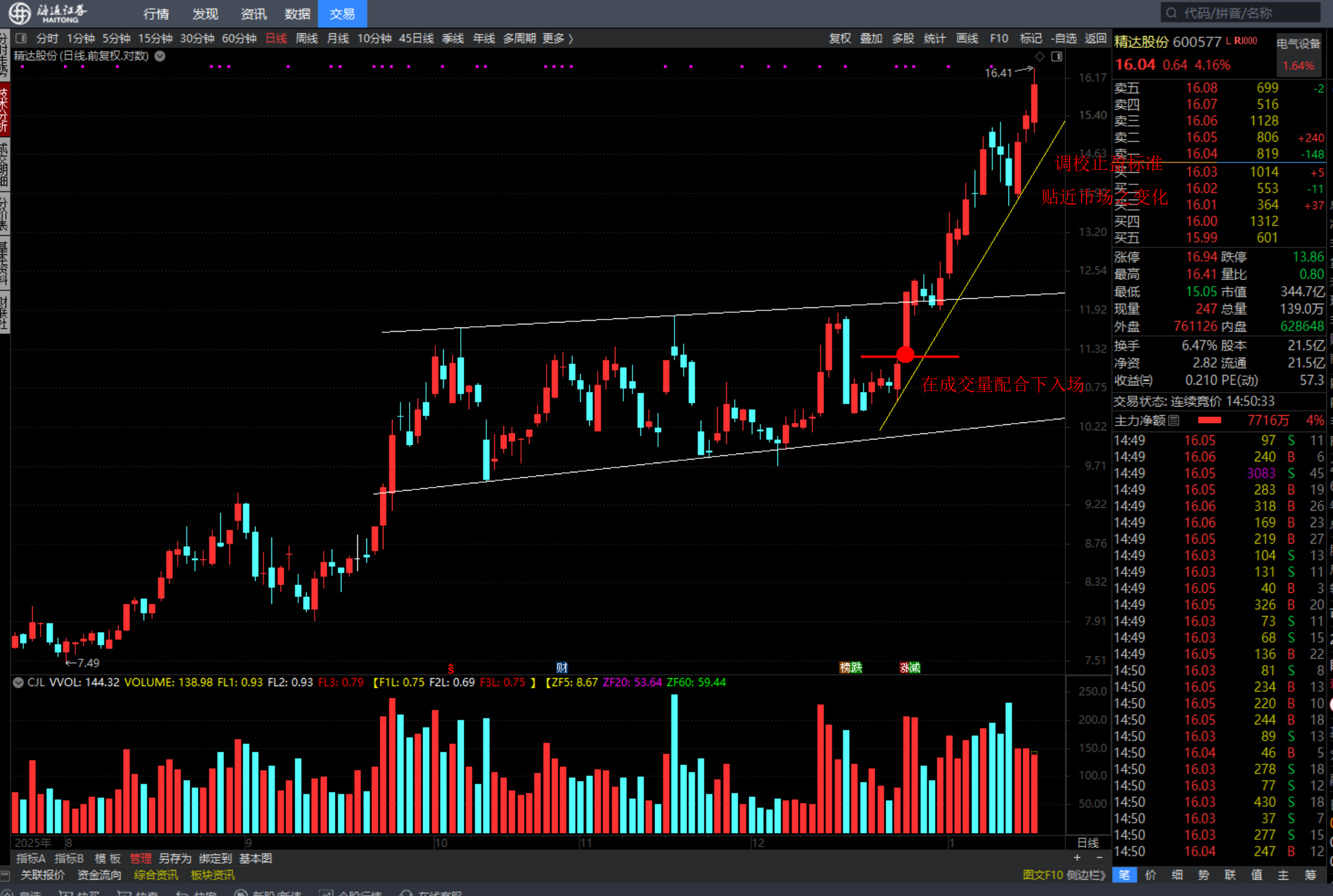The width and height of the screenshot is (1333, 896).
Task: Click the minus zoom-out icon below chart
Action: tap(1099, 858)
